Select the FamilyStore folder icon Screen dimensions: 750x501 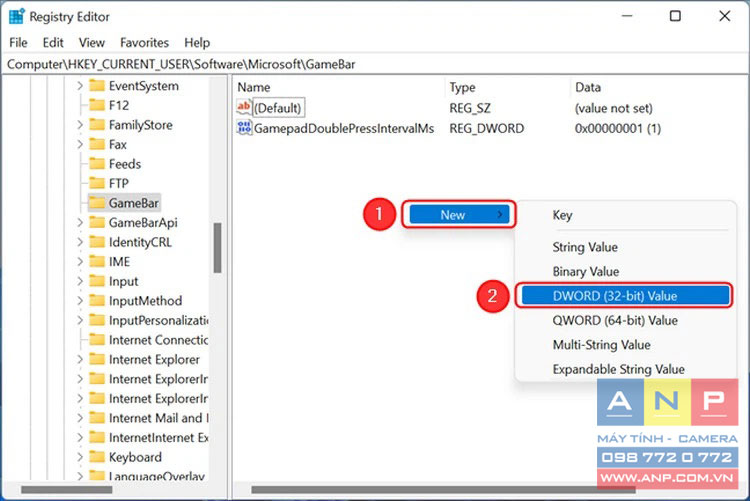[97, 124]
